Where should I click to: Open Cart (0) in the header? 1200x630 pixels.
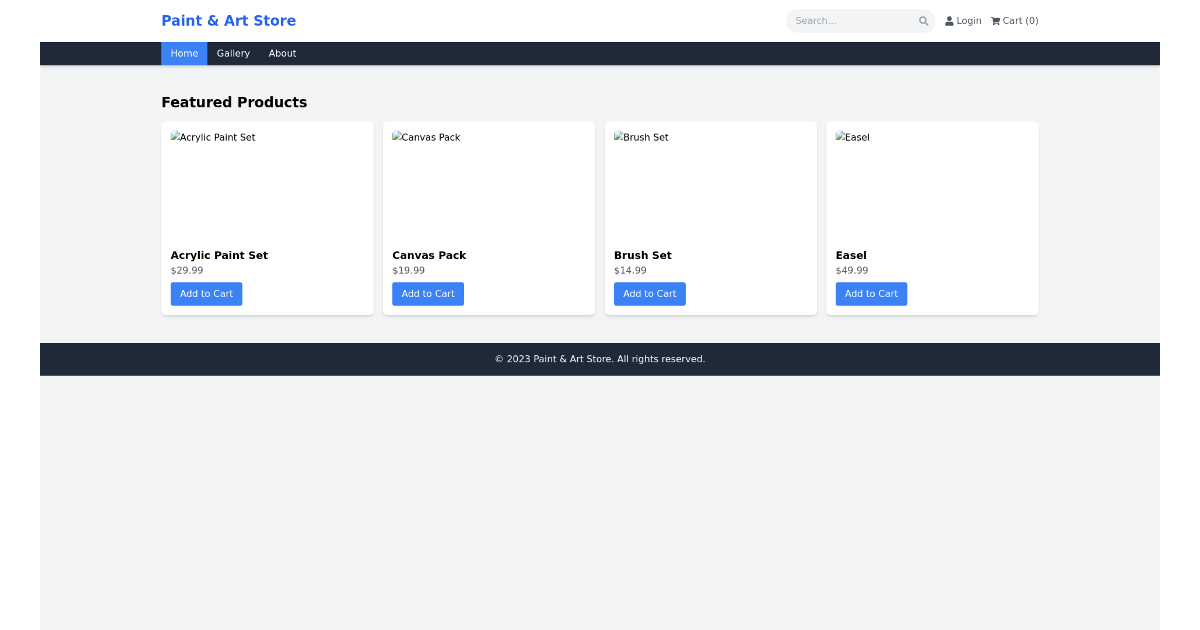coord(1017,20)
